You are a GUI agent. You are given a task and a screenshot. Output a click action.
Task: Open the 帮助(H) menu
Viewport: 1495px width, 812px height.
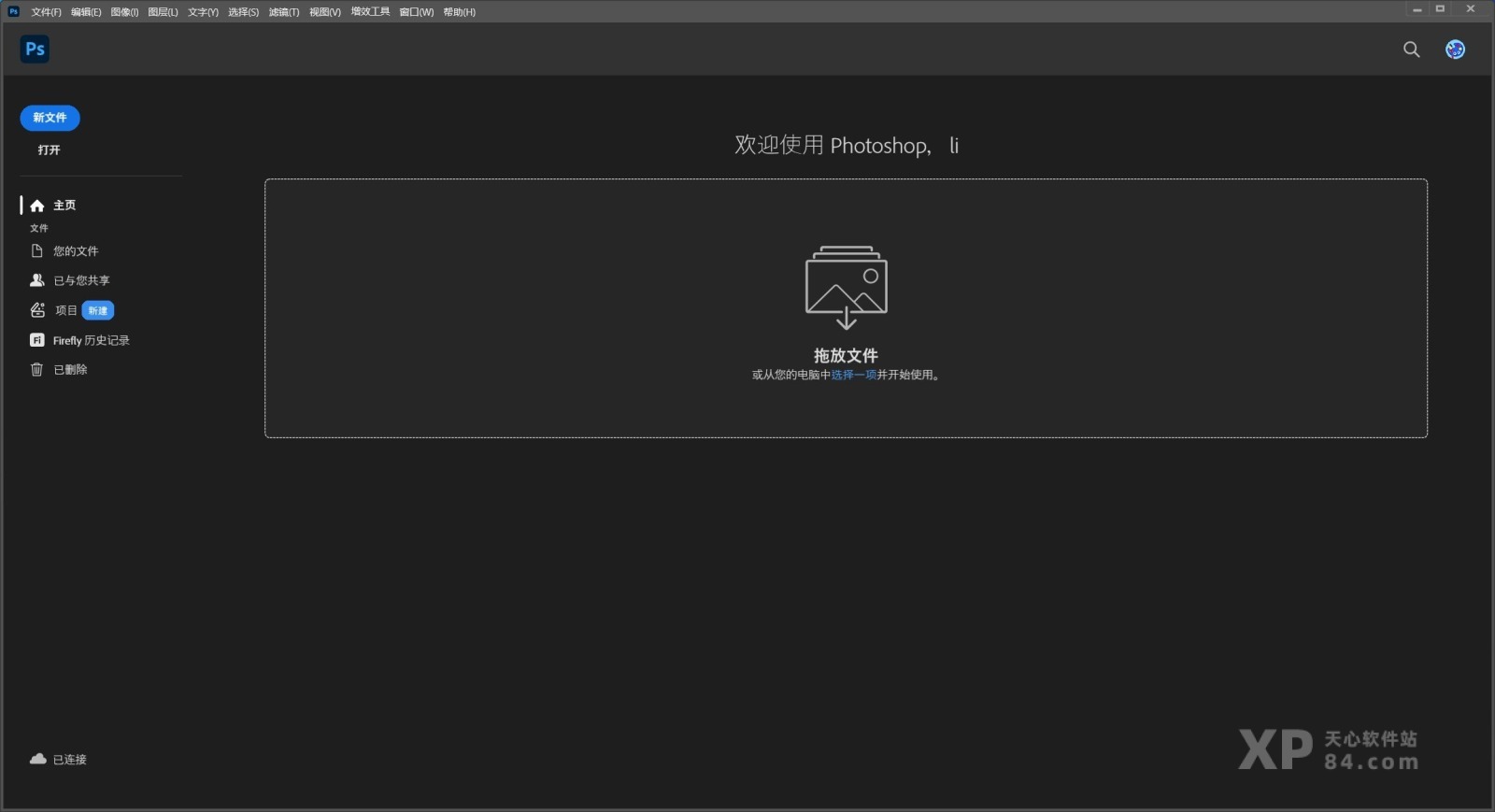click(x=460, y=12)
